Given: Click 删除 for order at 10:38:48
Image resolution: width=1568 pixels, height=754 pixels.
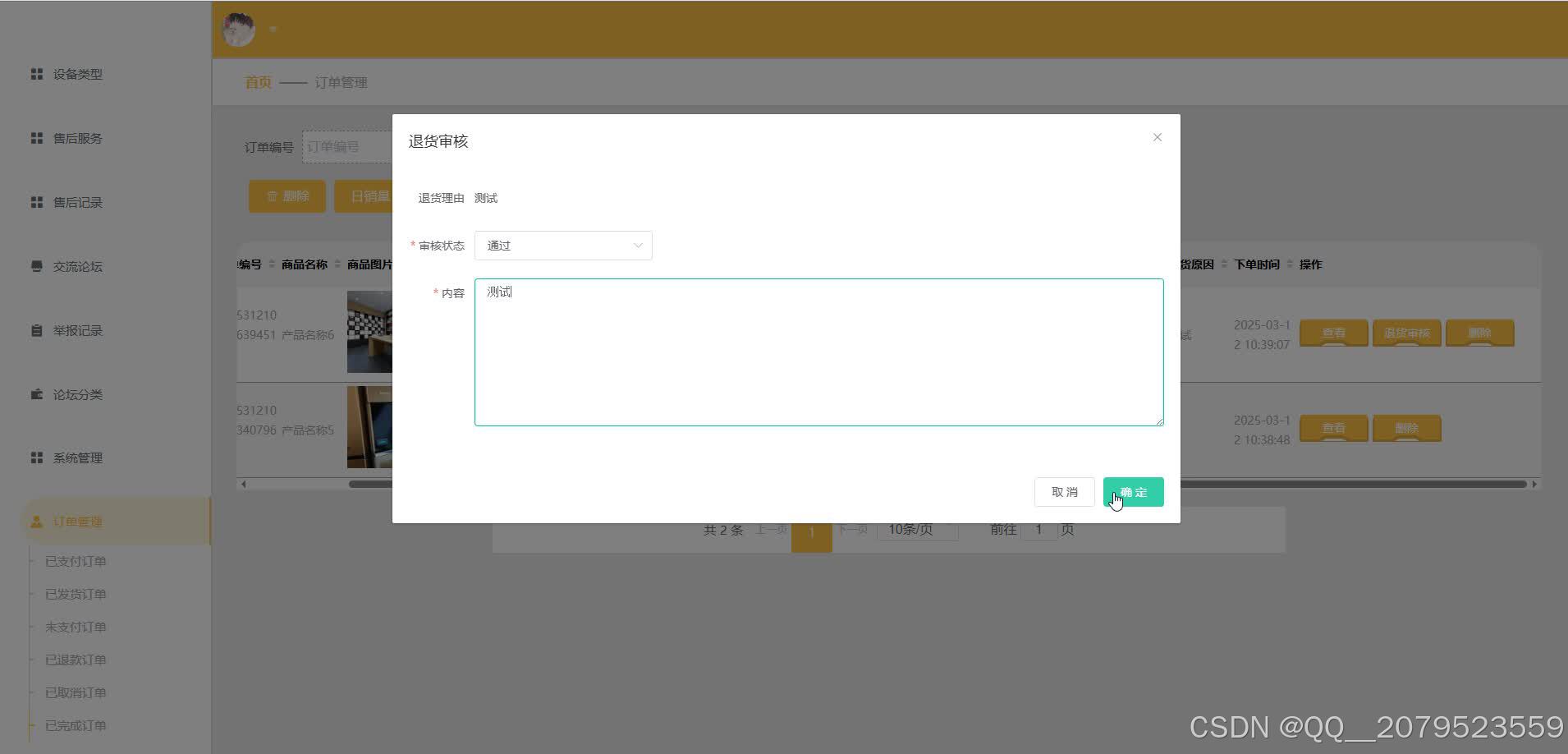Looking at the screenshot, I should (1406, 428).
